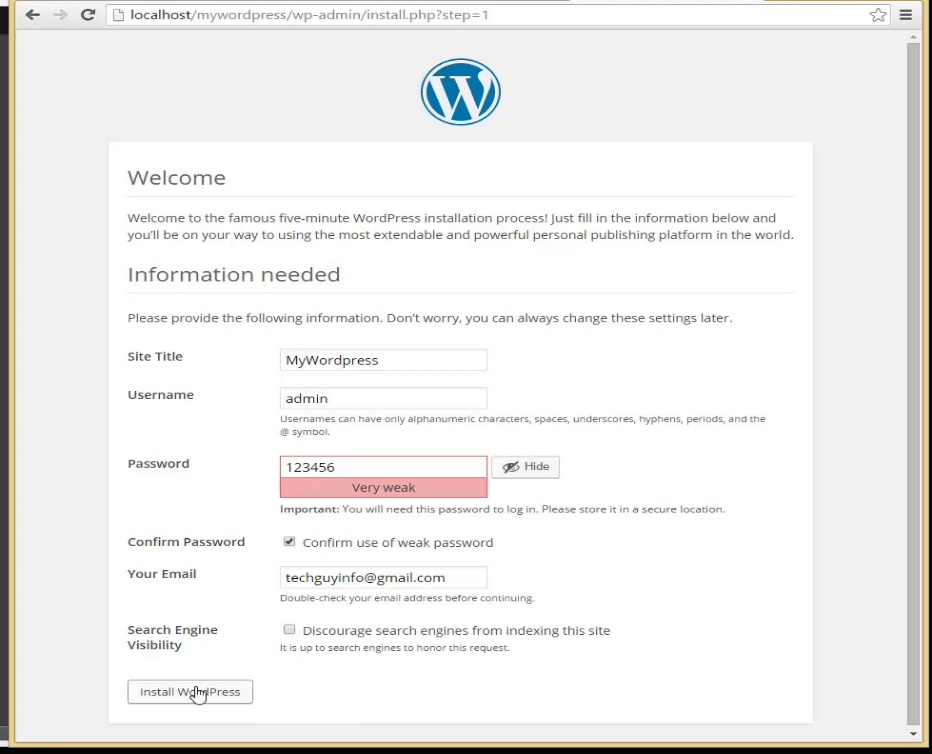Click the Welcome heading
Screen dimensions: 932x754
coord(177,178)
